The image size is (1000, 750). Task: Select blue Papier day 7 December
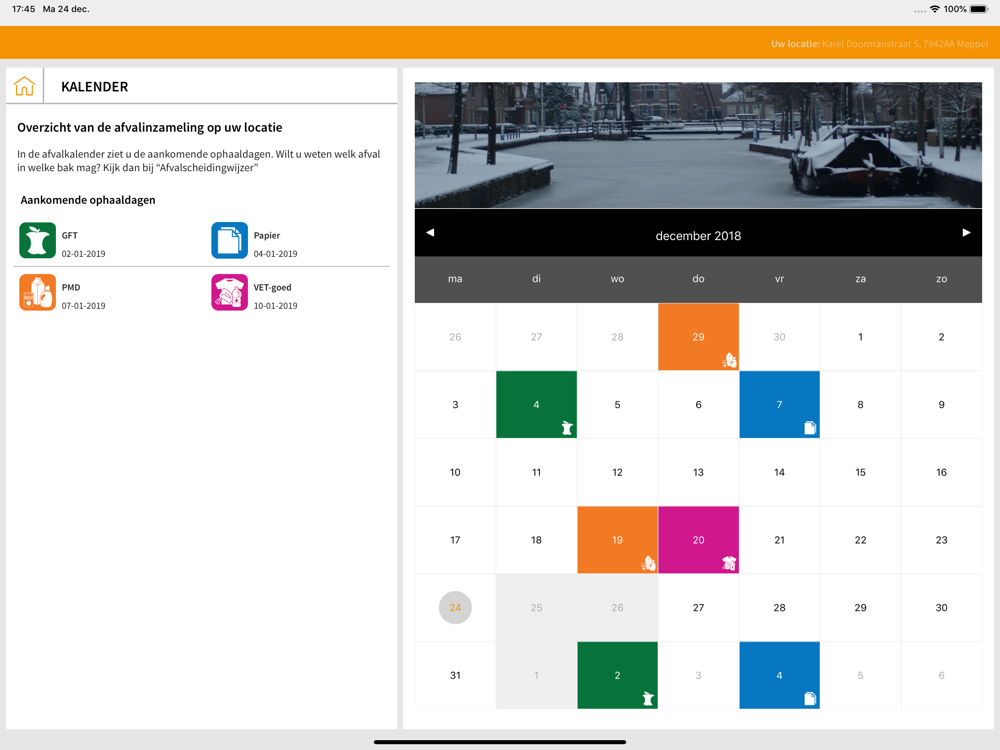pos(779,404)
